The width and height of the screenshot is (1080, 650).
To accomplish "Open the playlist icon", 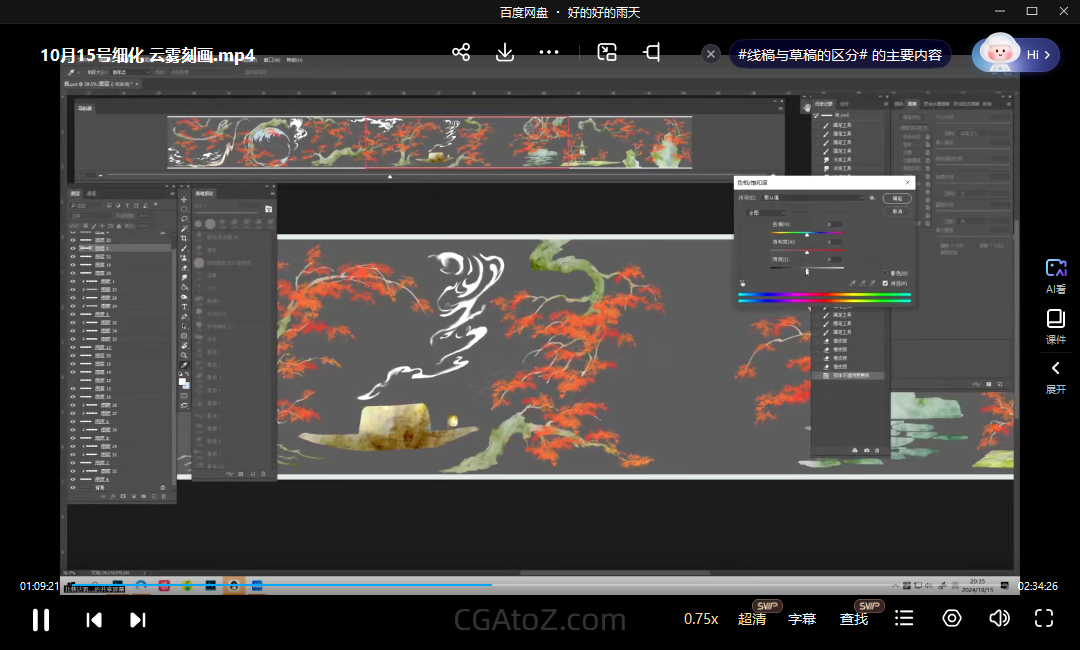I will point(904,619).
